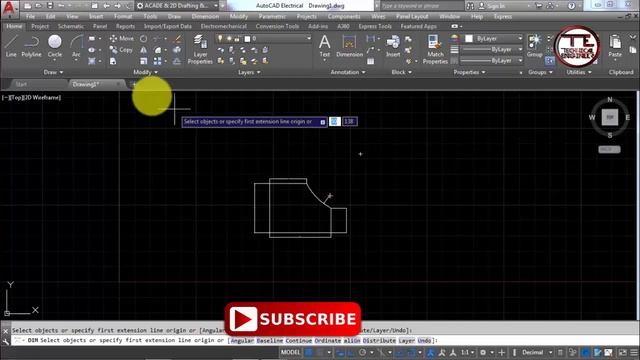Viewport: 640px width, 360px height.
Task: Expand the Block panel
Action: click(402, 72)
